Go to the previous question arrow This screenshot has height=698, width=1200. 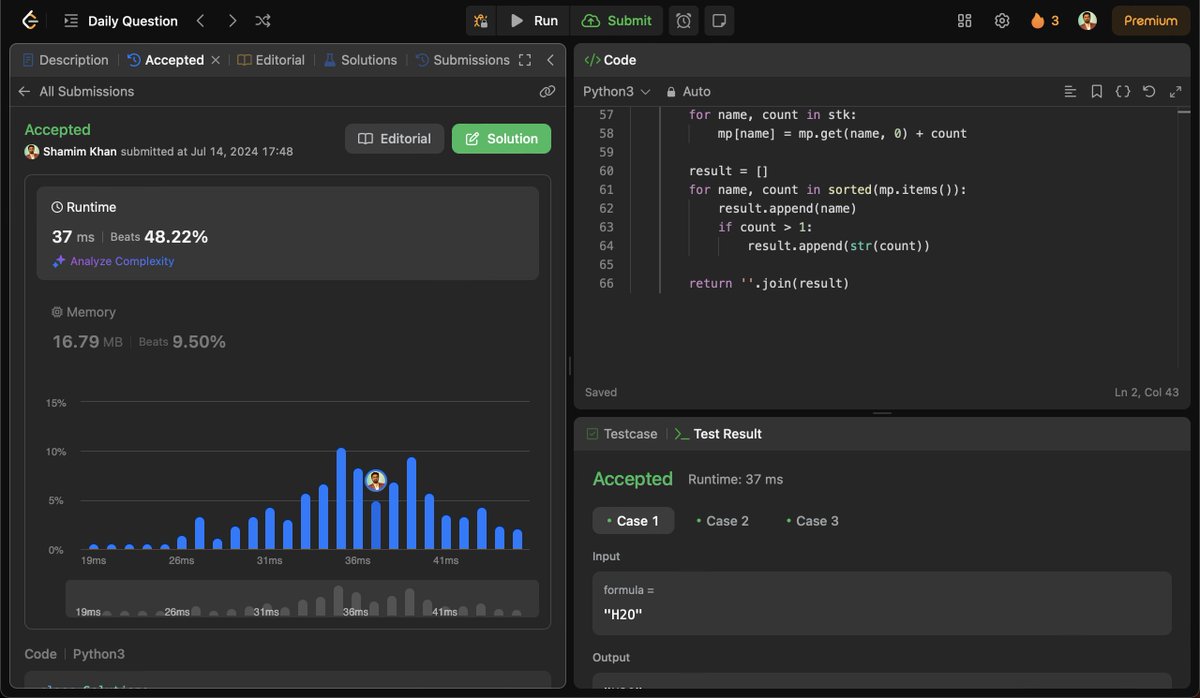click(201, 21)
